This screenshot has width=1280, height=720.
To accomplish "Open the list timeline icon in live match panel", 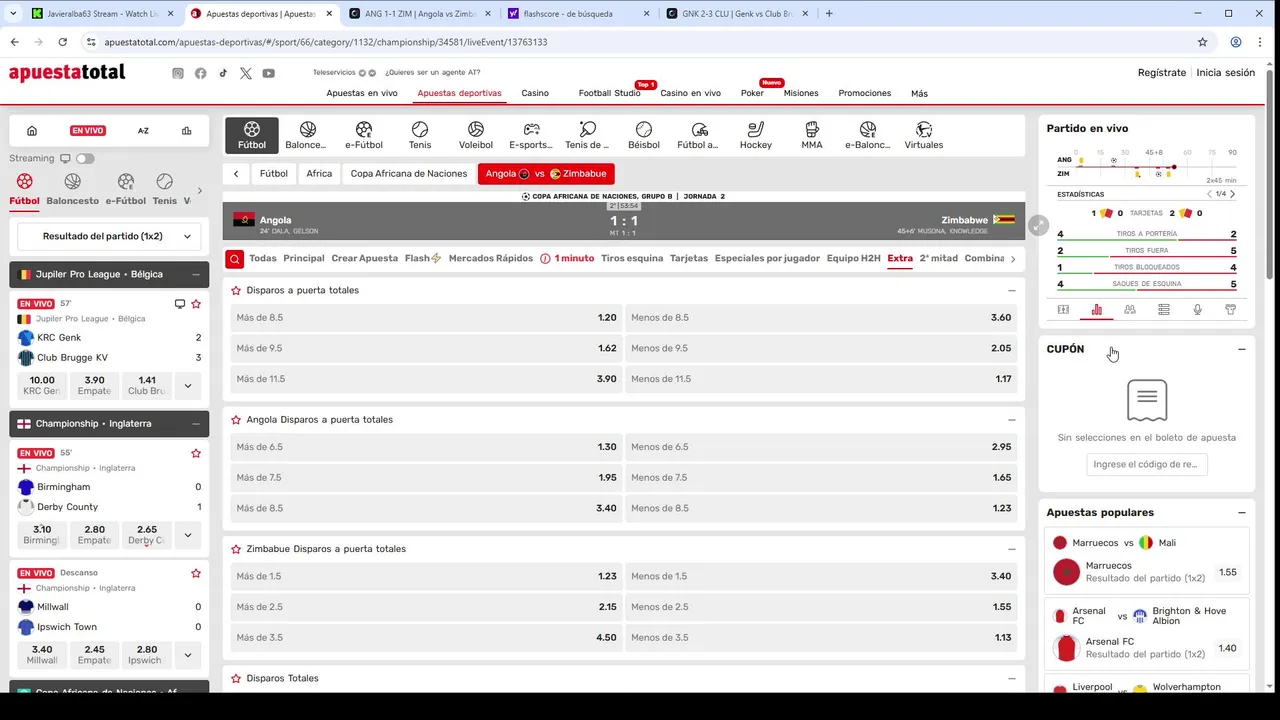I will pos(1164,310).
